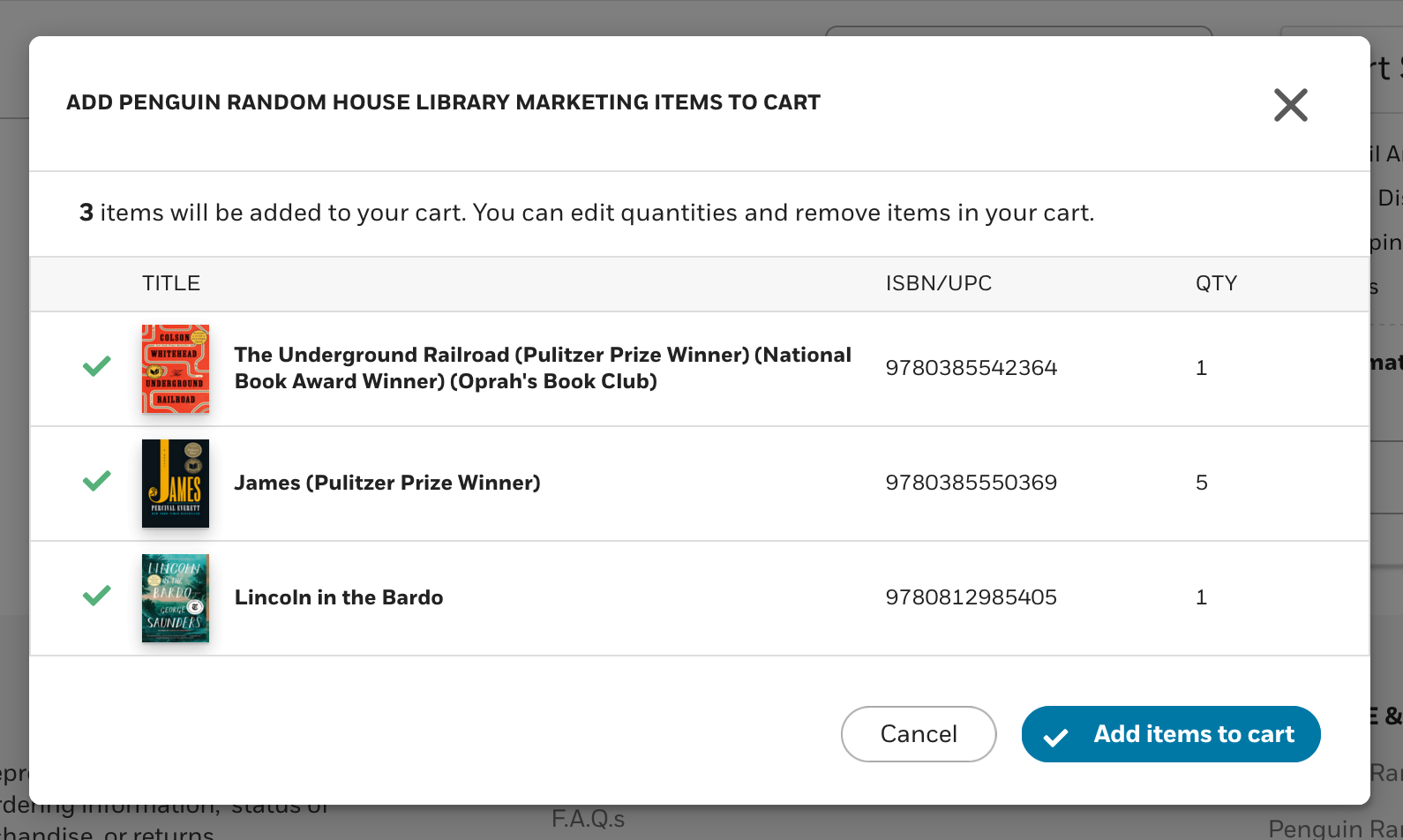Click the quantity 1 for Lincoln in the Bardo

(1201, 597)
